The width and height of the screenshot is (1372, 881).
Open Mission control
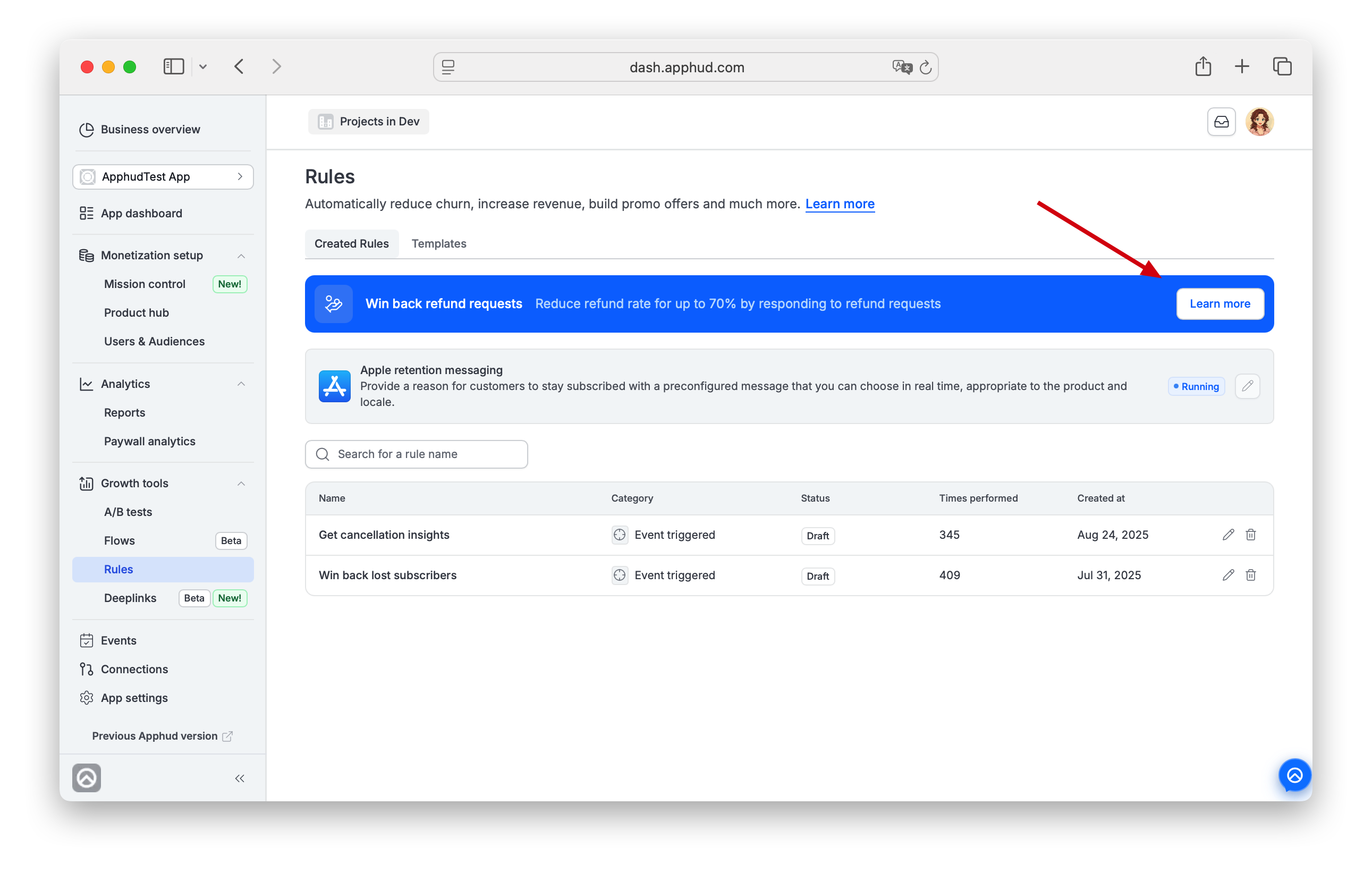pos(145,284)
